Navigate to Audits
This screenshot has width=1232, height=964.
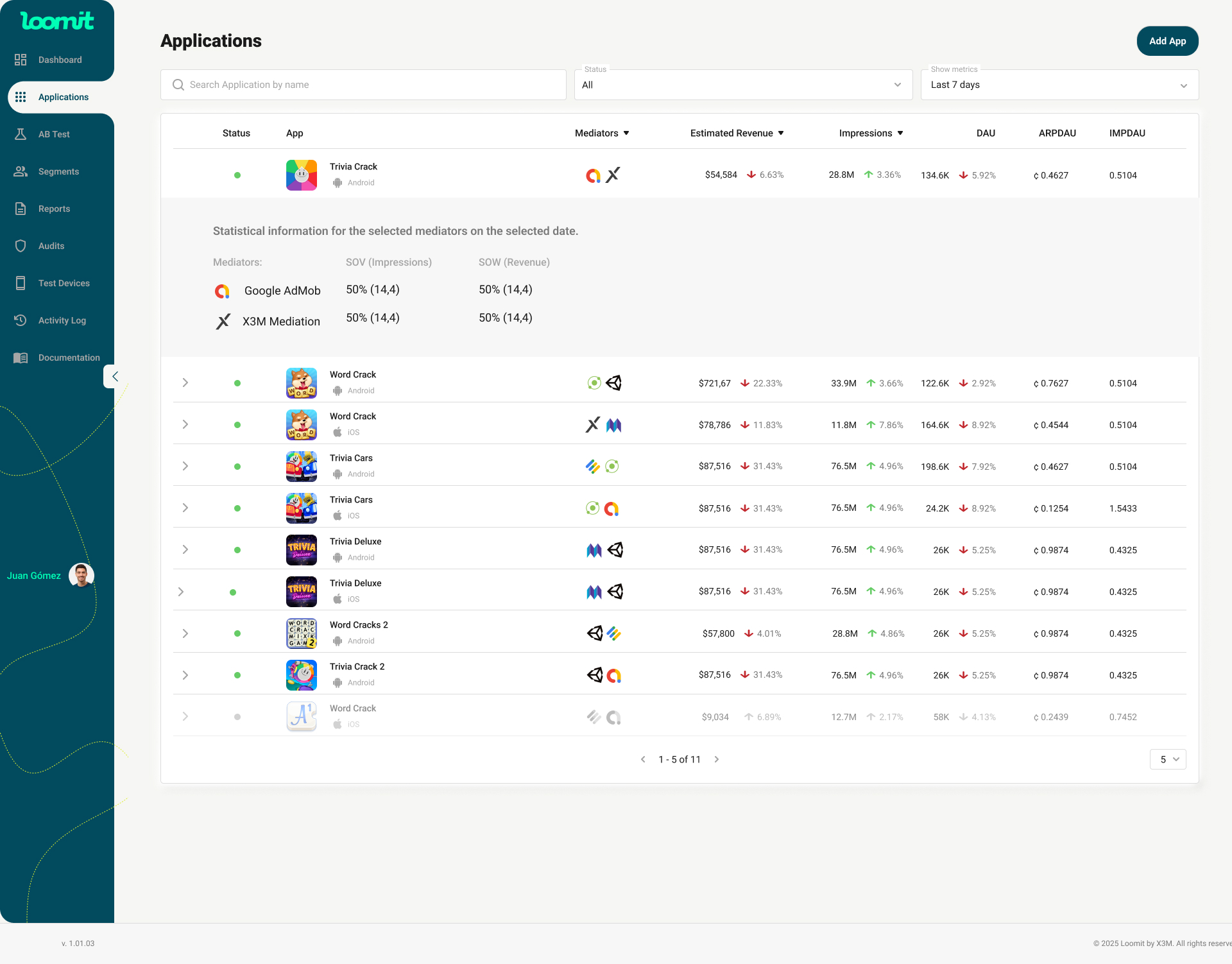51,246
